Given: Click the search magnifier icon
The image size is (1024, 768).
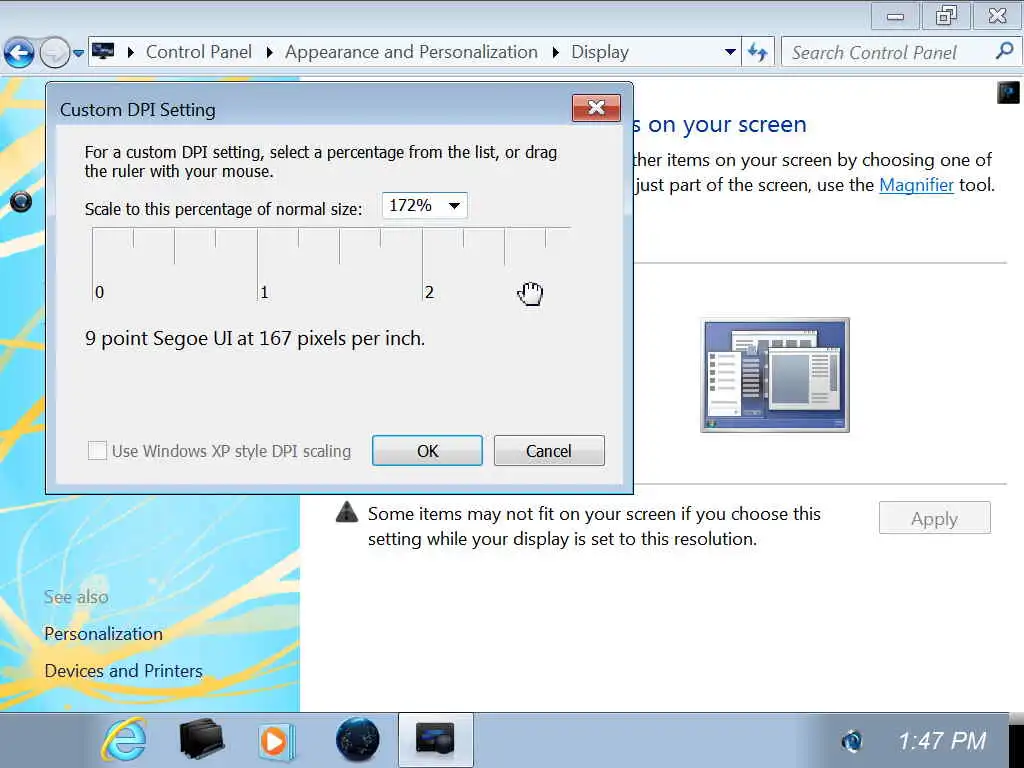Looking at the screenshot, I should 1005,51.
